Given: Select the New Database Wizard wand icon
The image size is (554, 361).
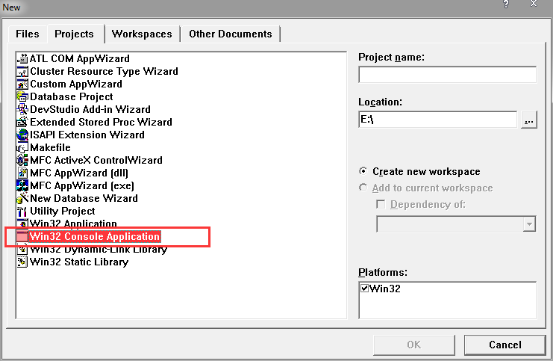Looking at the screenshot, I should (x=22, y=199).
